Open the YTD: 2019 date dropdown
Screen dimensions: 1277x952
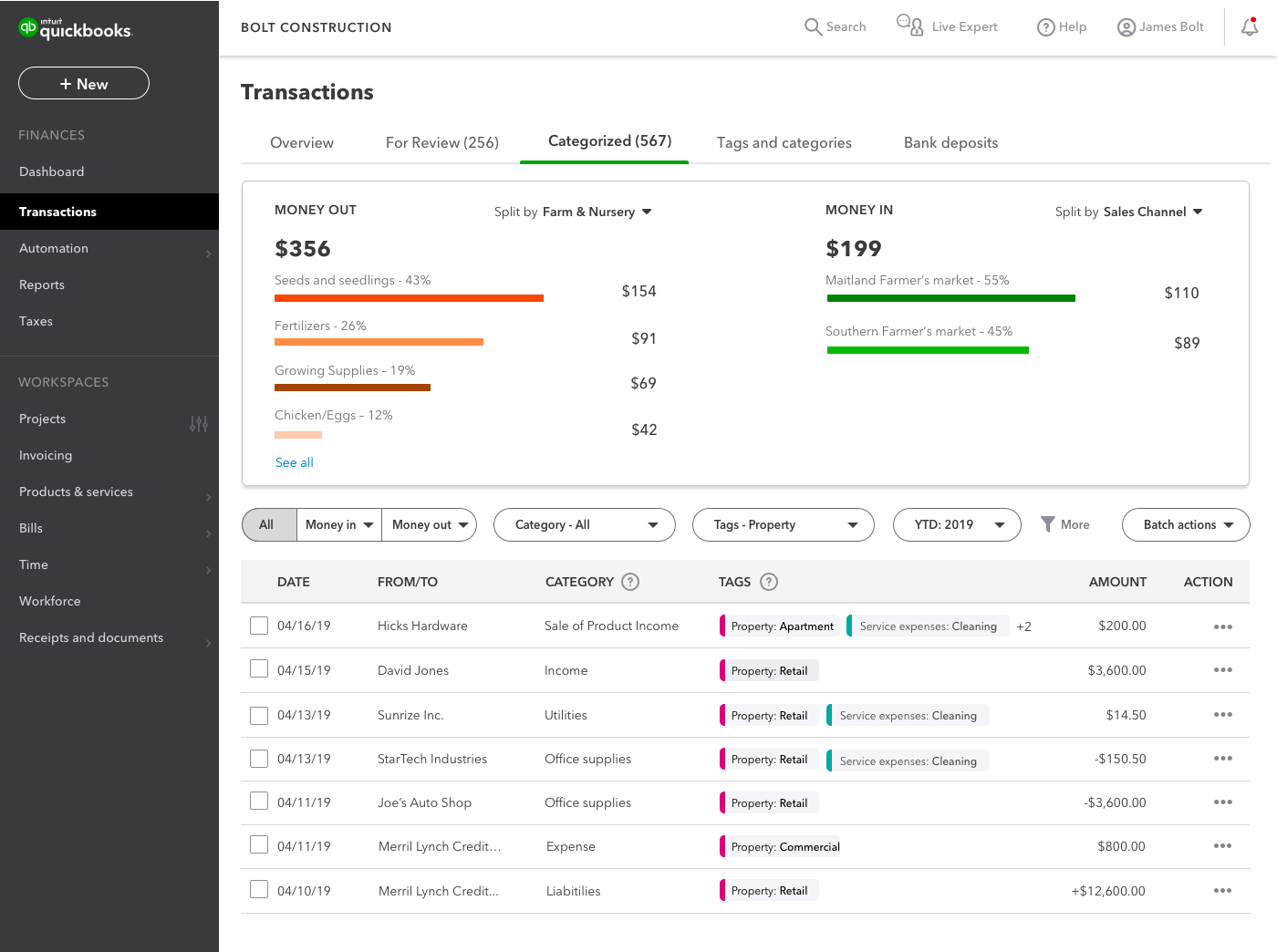point(957,524)
